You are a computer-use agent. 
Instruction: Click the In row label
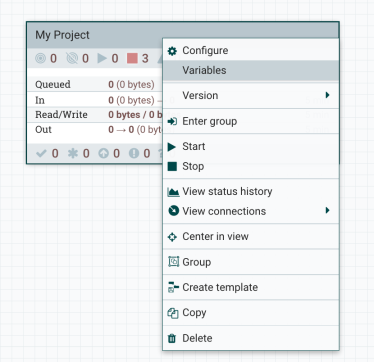coord(40,100)
